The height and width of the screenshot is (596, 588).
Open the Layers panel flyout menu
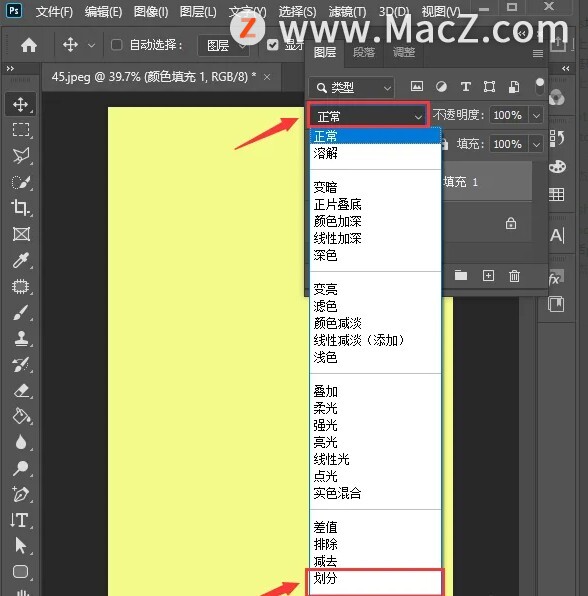[537, 53]
